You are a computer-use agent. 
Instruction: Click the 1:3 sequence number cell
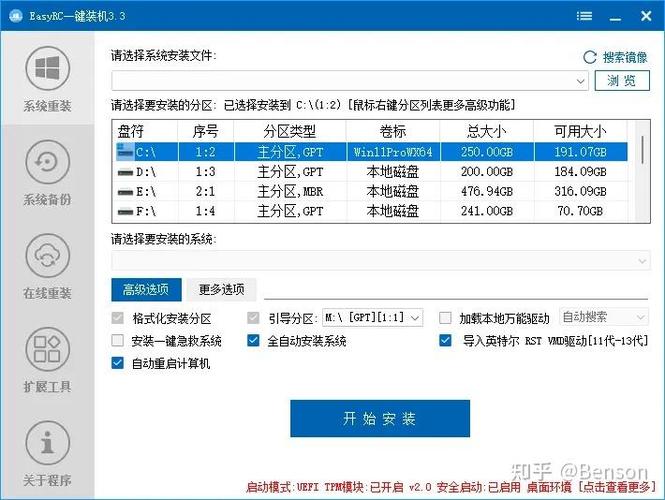coord(205,172)
